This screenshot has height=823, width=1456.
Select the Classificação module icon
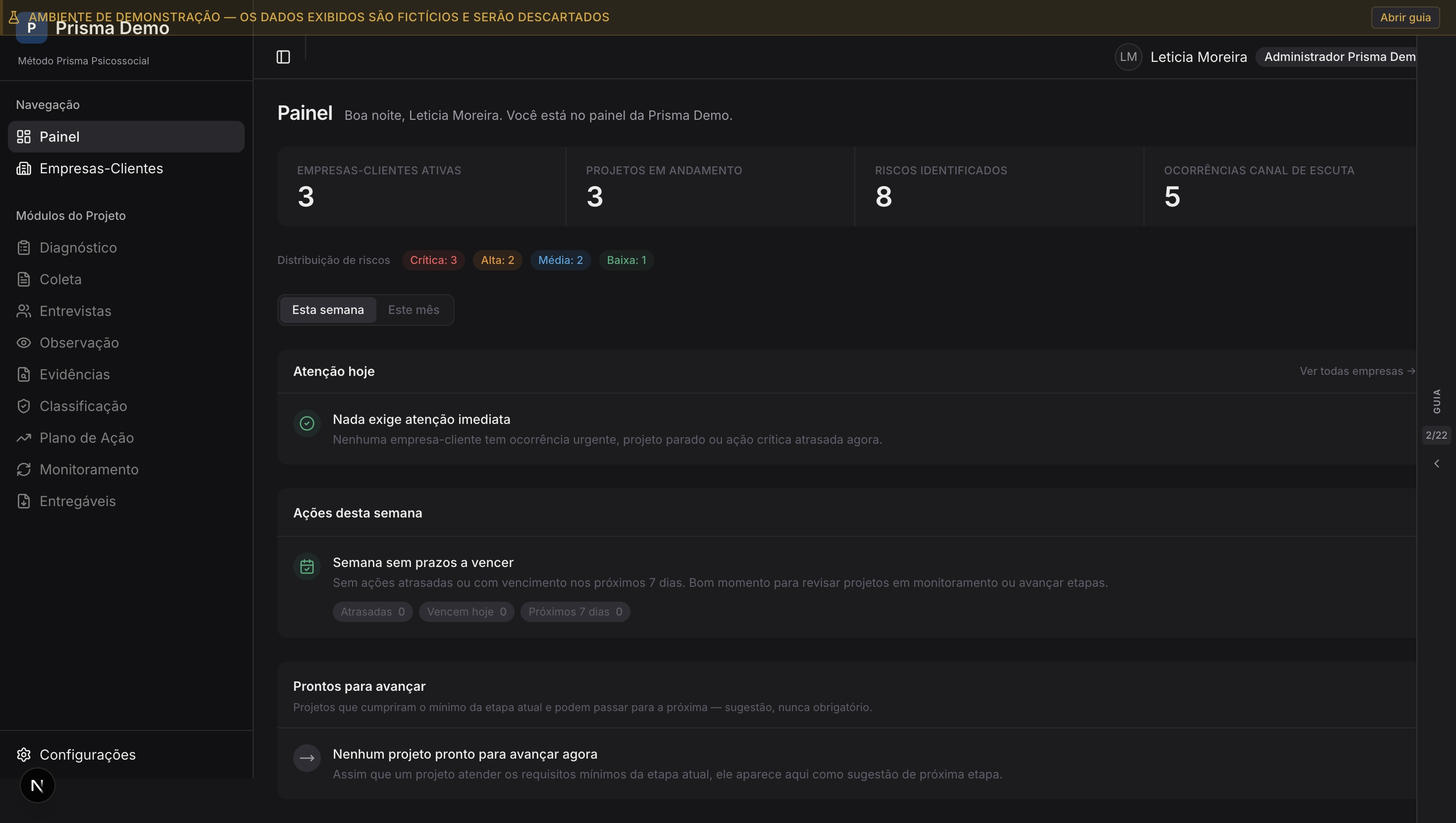click(x=23, y=406)
